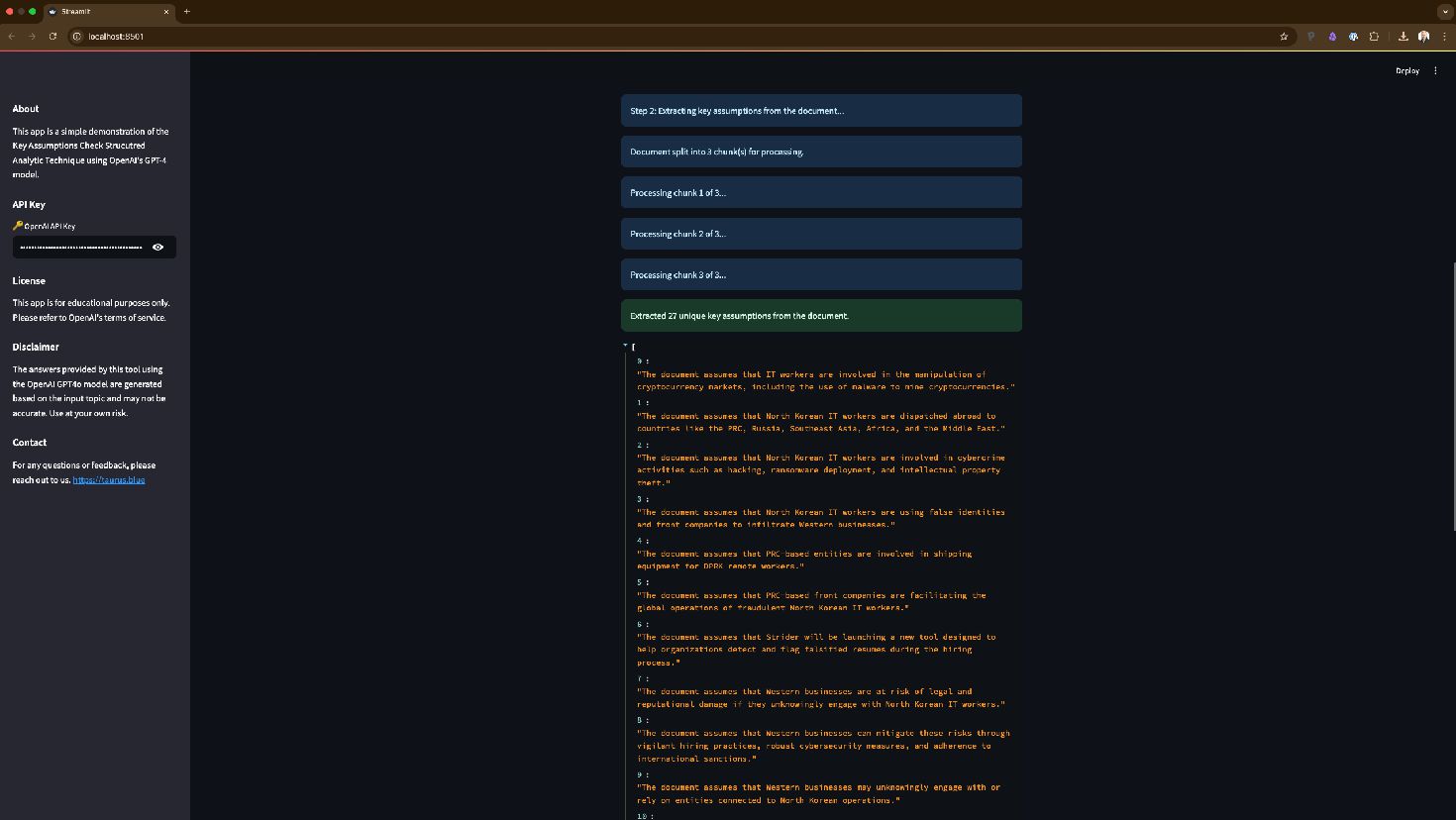1456x820 pixels.
Task: Open the Chrome three-dot menu
Action: pyautogui.click(x=1444, y=37)
